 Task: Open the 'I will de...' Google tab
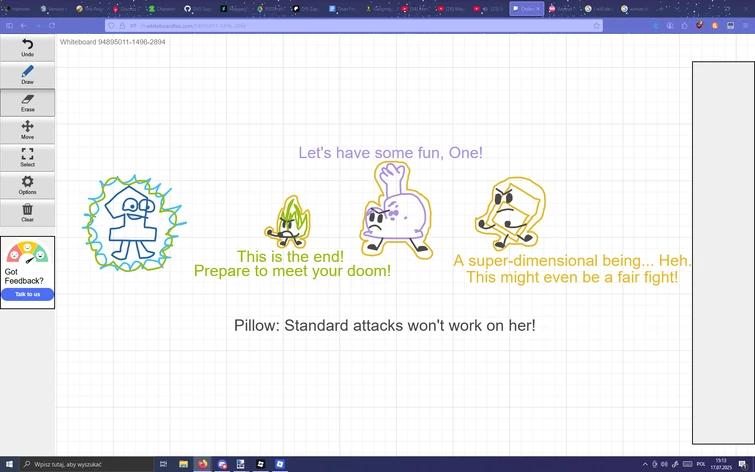(598, 9)
